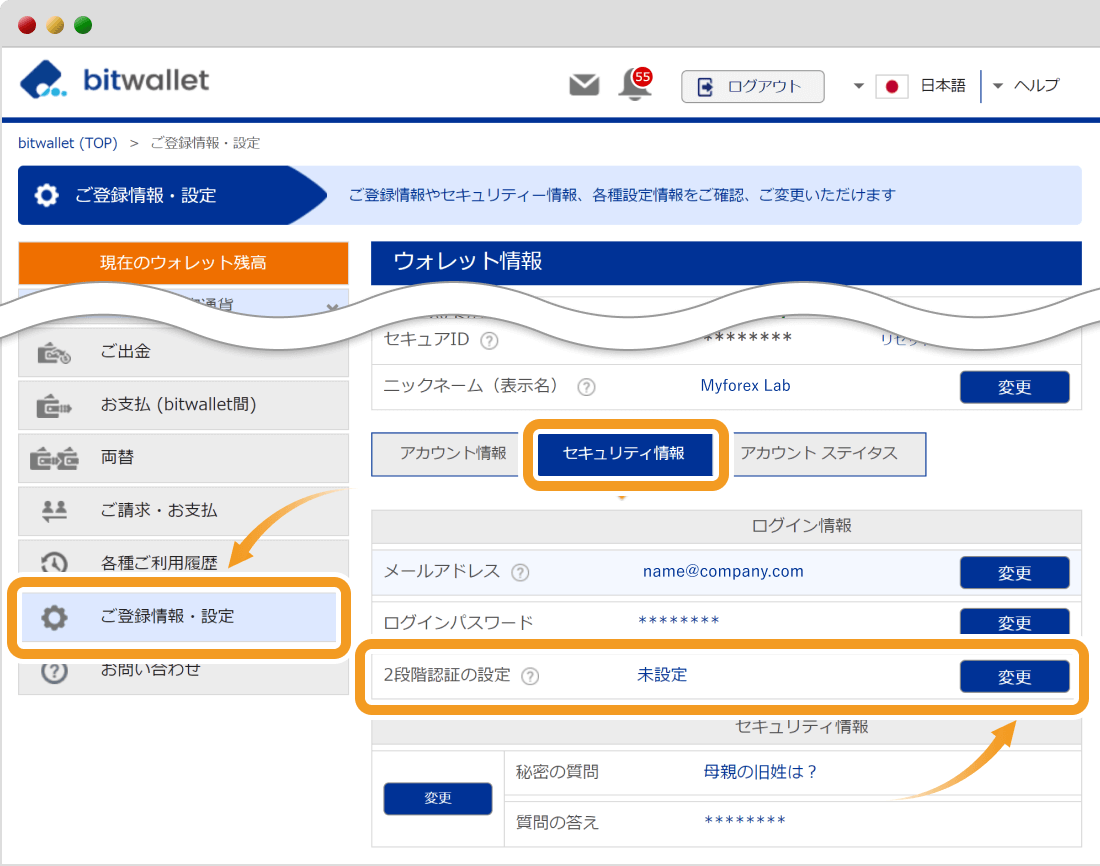Click the history clock icon
The image size is (1100, 866).
click(54, 563)
